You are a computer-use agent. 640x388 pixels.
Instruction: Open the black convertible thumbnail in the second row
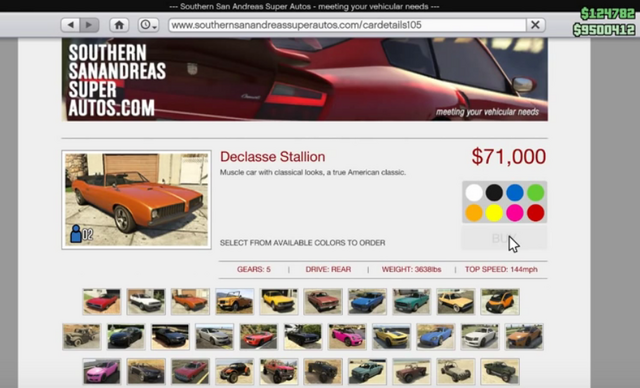(x=303, y=337)
